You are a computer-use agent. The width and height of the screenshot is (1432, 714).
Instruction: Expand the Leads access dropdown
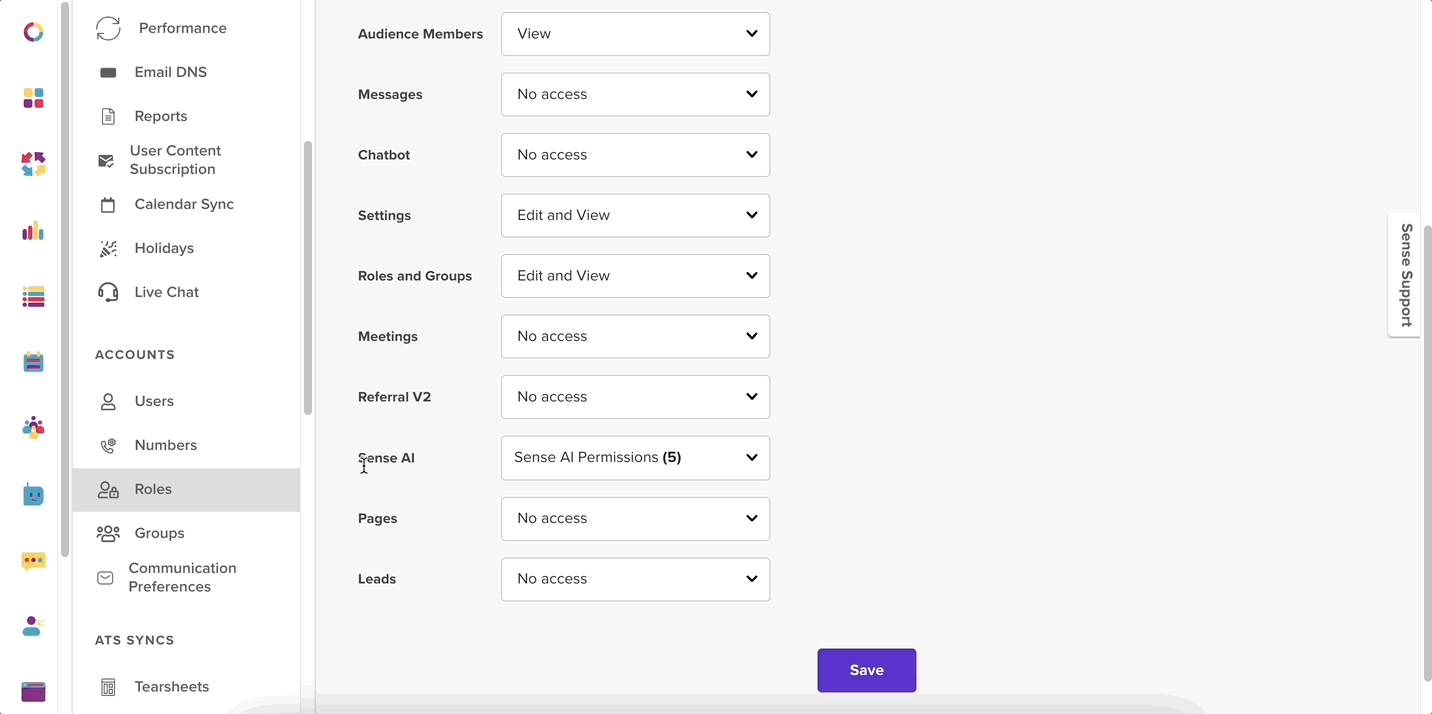pos(635,579)
